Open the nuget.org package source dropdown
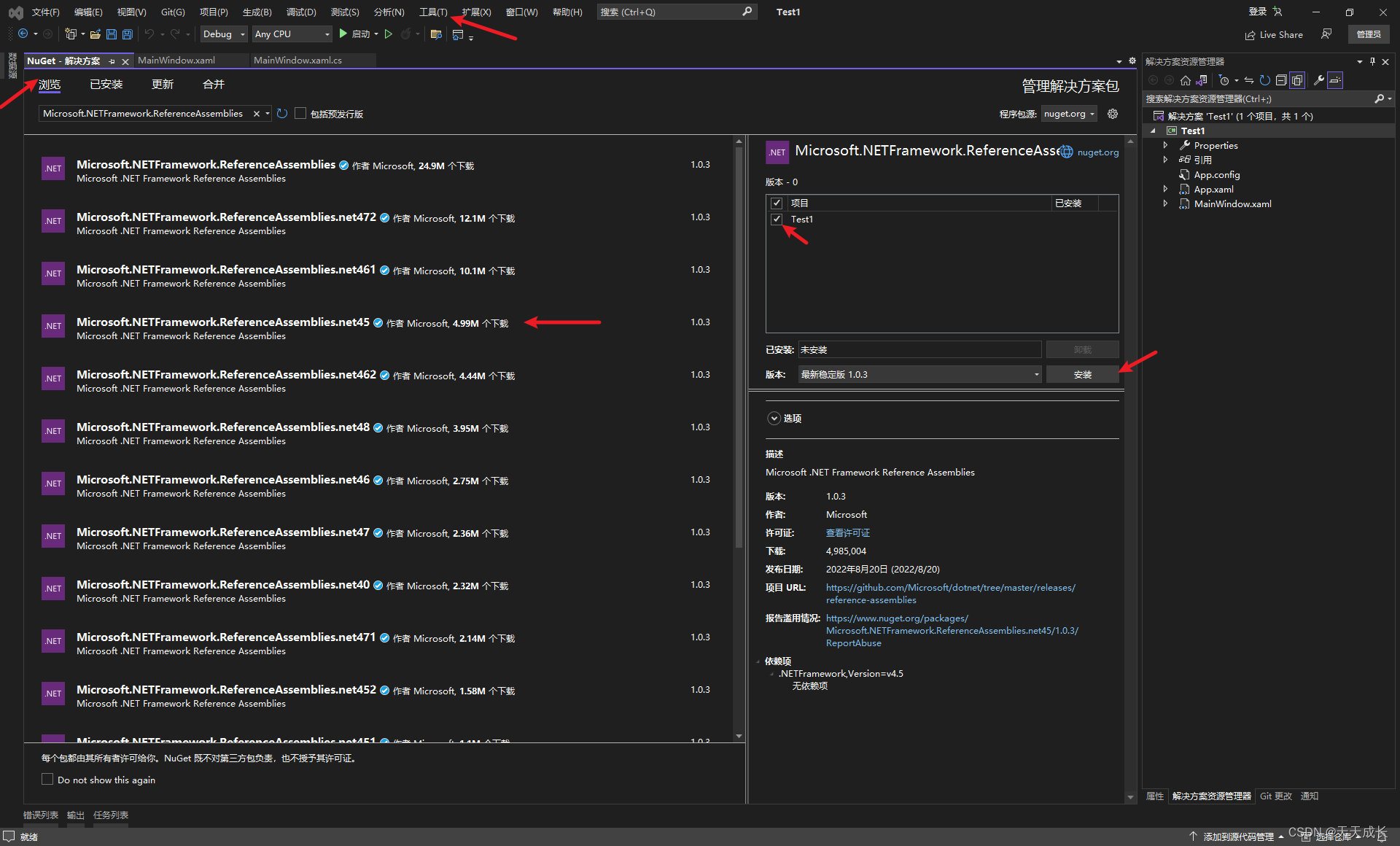The width and height of the screenshot is (1400, 846). [1069, 114]
